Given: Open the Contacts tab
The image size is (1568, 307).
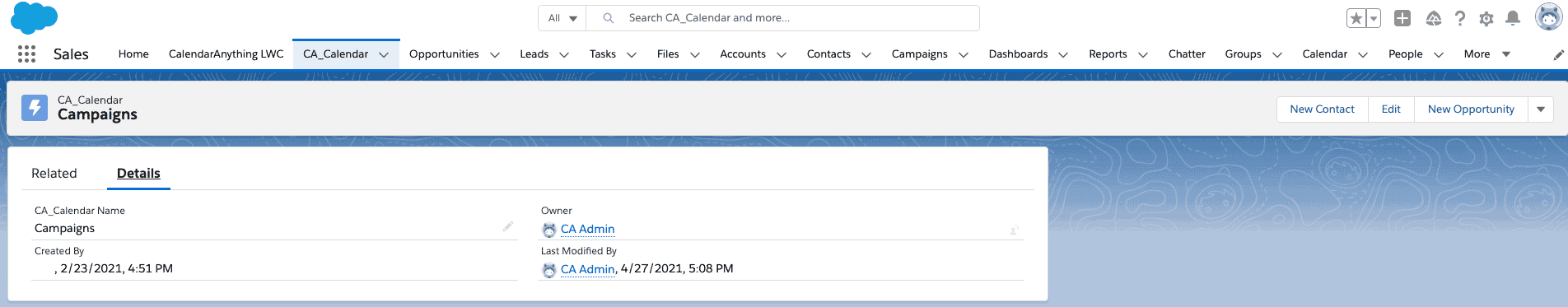Looking at the screenshot, I should (x=828, y=54).
